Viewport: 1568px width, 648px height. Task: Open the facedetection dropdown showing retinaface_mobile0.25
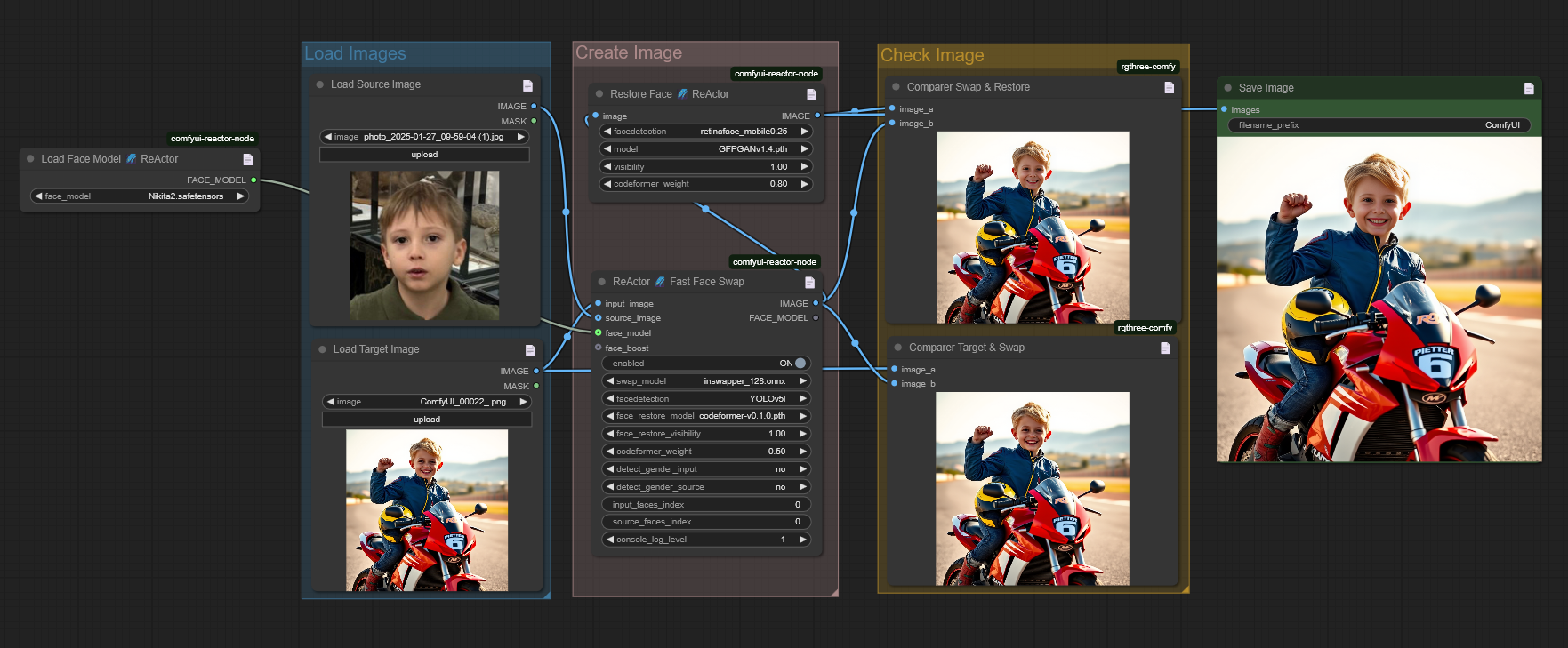[x=704, y=132]
